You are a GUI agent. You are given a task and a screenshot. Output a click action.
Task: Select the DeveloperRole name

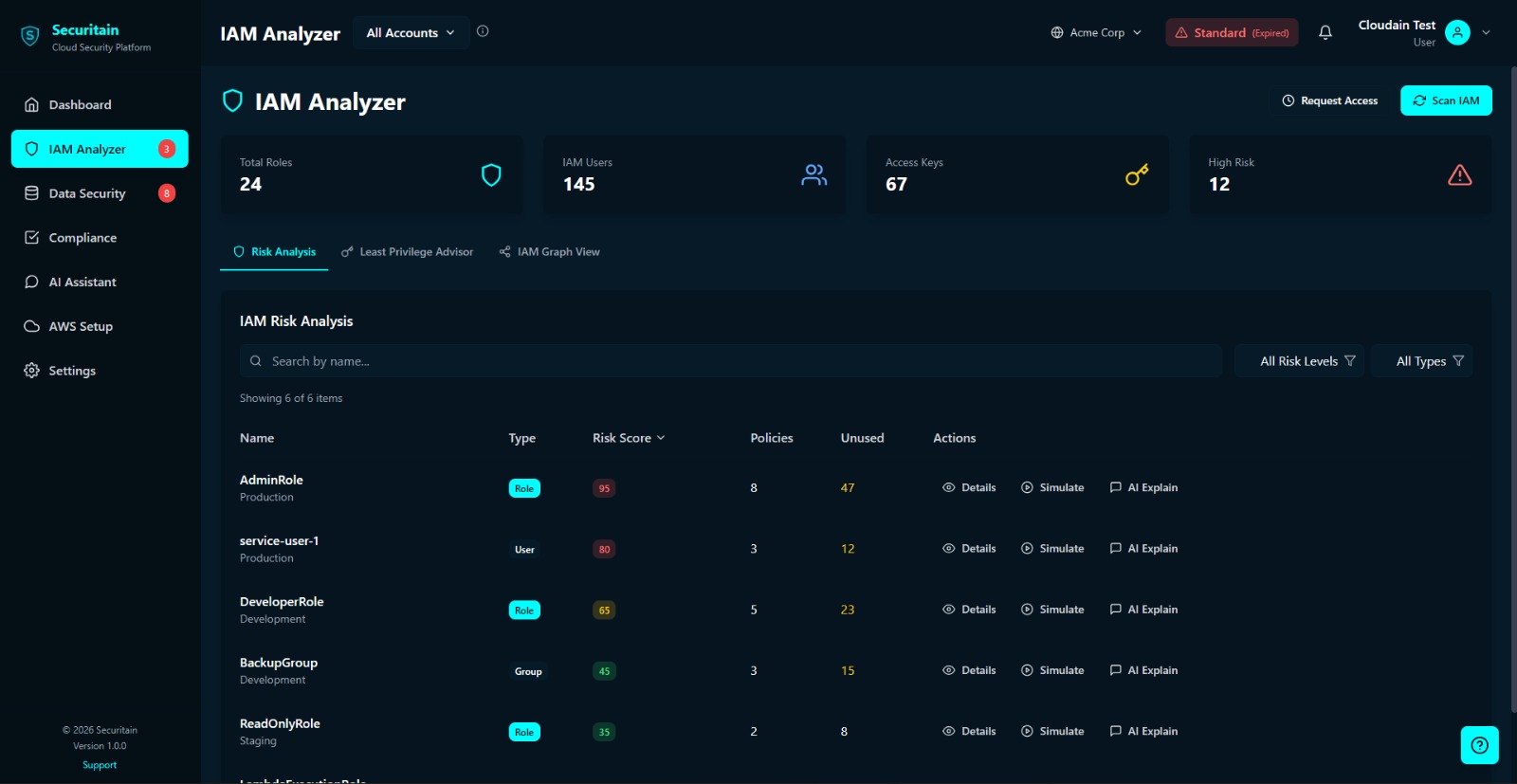click(282, 602)
